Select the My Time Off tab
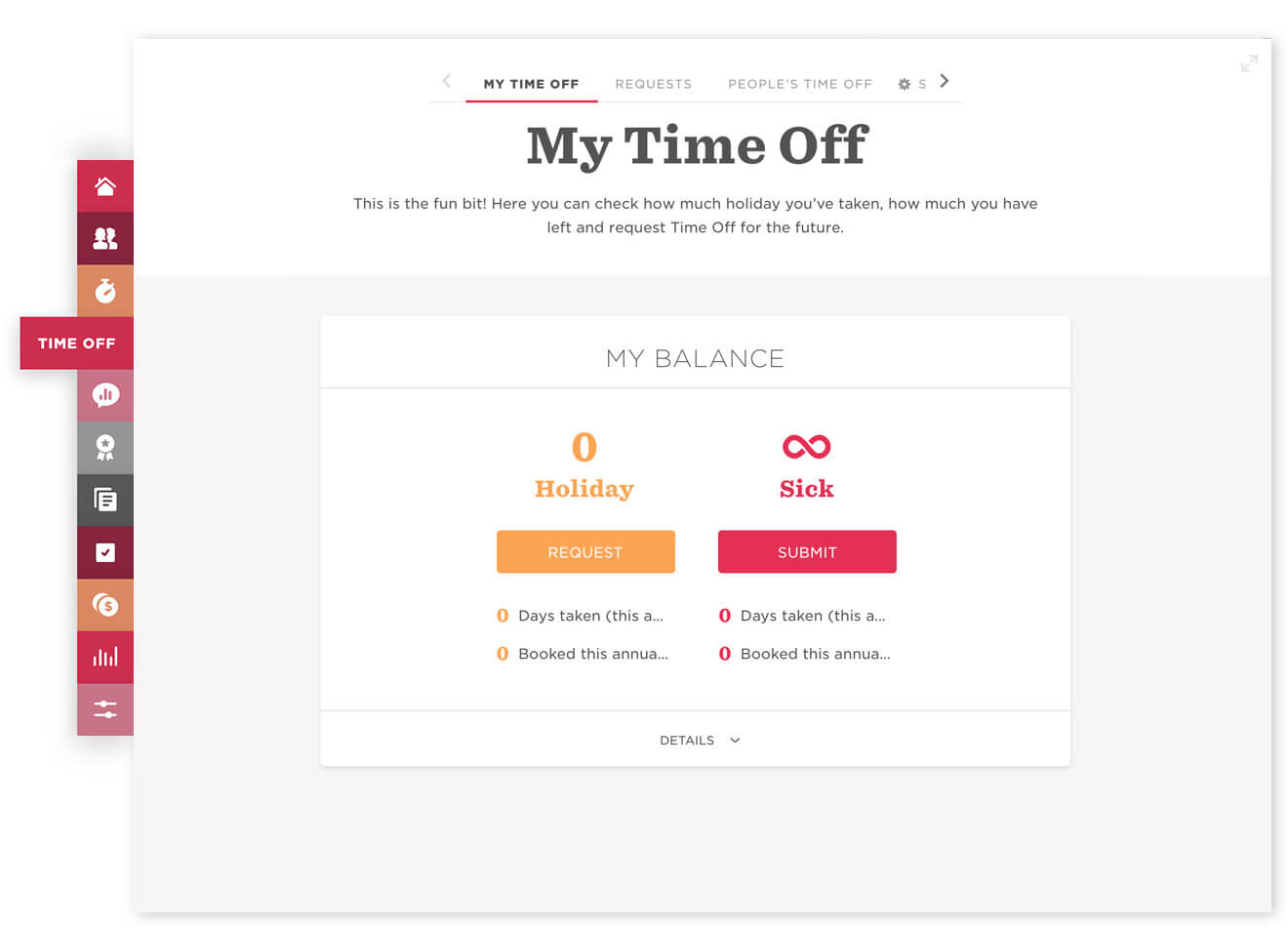Image resolution: width=1288 pixels, height=928 pixels. coord(532,84)
